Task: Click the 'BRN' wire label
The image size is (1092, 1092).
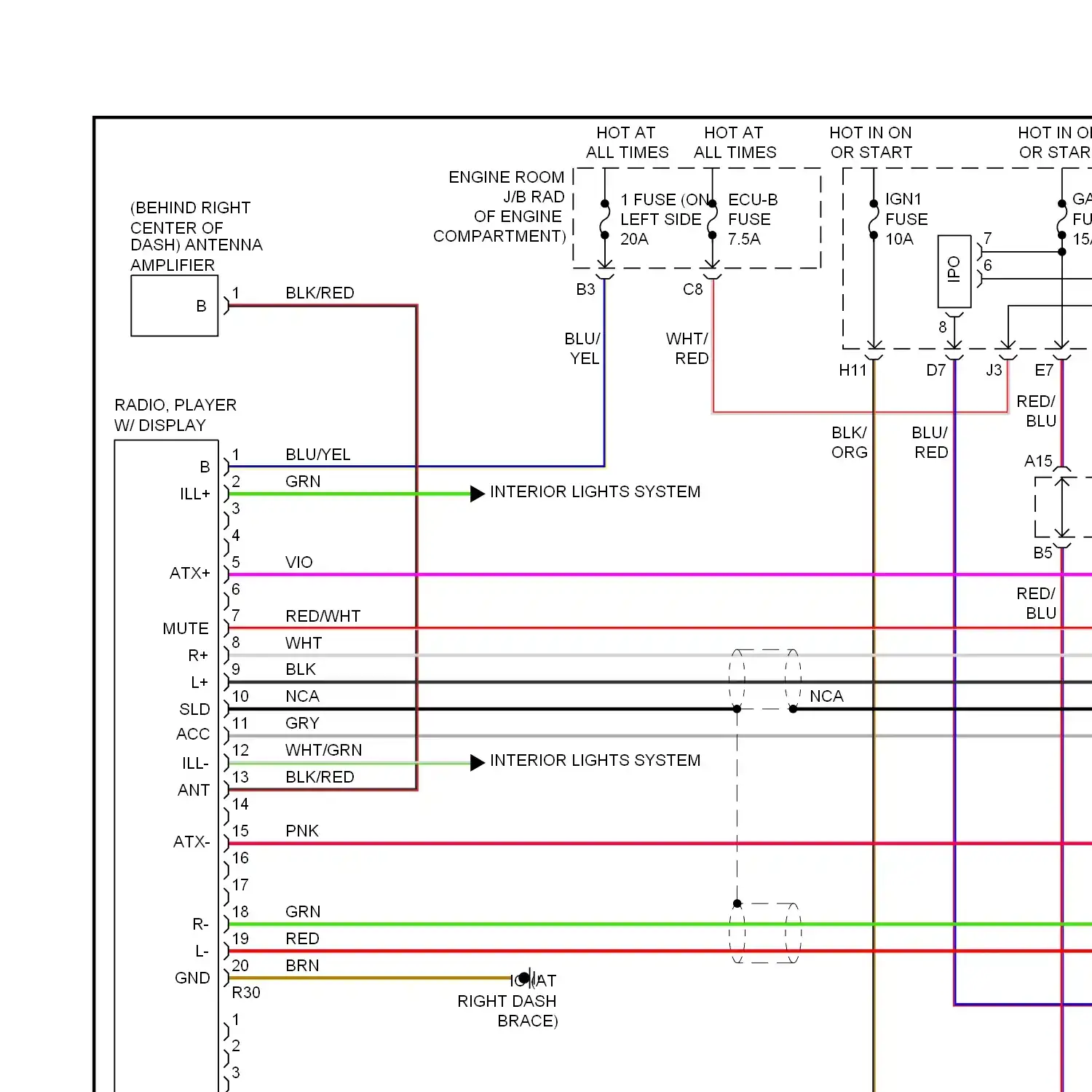Action: point(302,965)
